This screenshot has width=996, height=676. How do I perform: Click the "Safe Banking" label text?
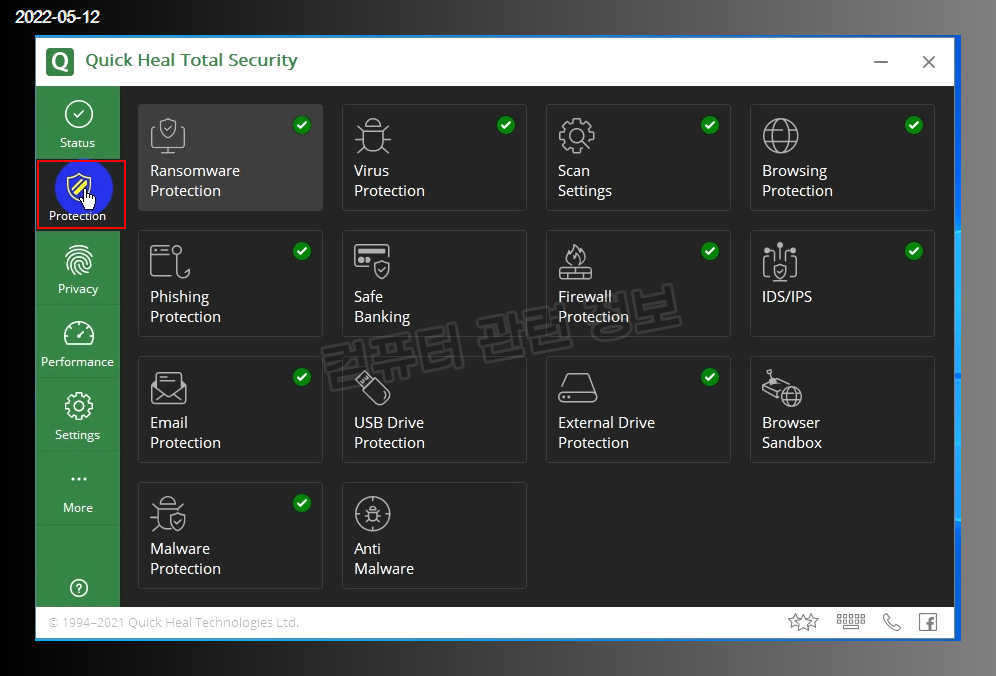[x=382, y=307]
